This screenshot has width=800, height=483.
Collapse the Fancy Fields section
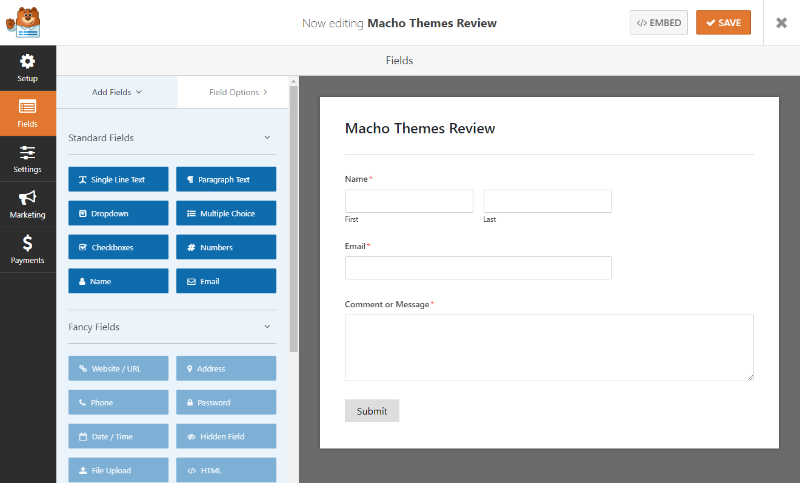pyautogui.click(x=267, y=326)
